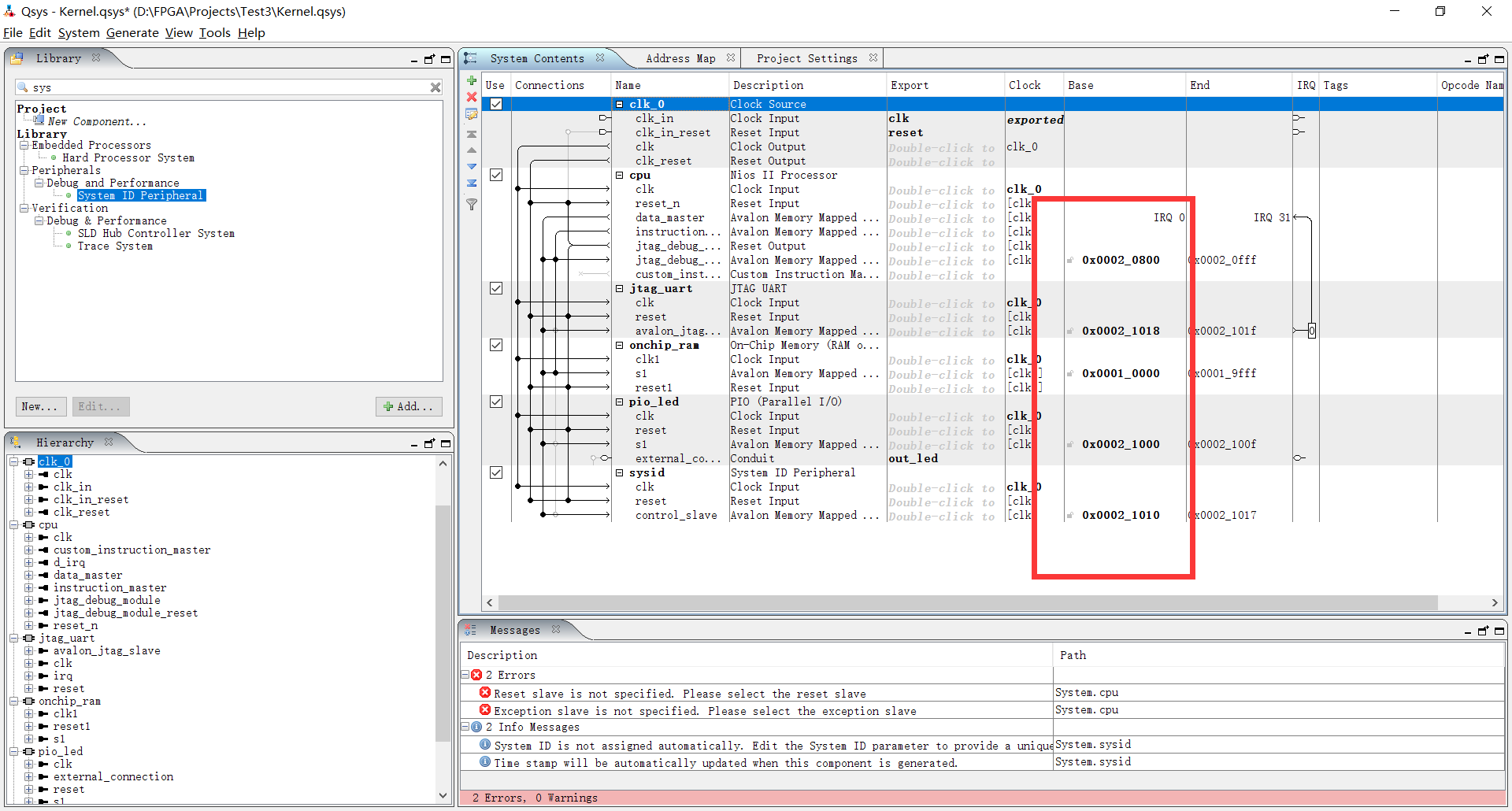Collapse the sysid component in System Contents

(x=620, y=472)
